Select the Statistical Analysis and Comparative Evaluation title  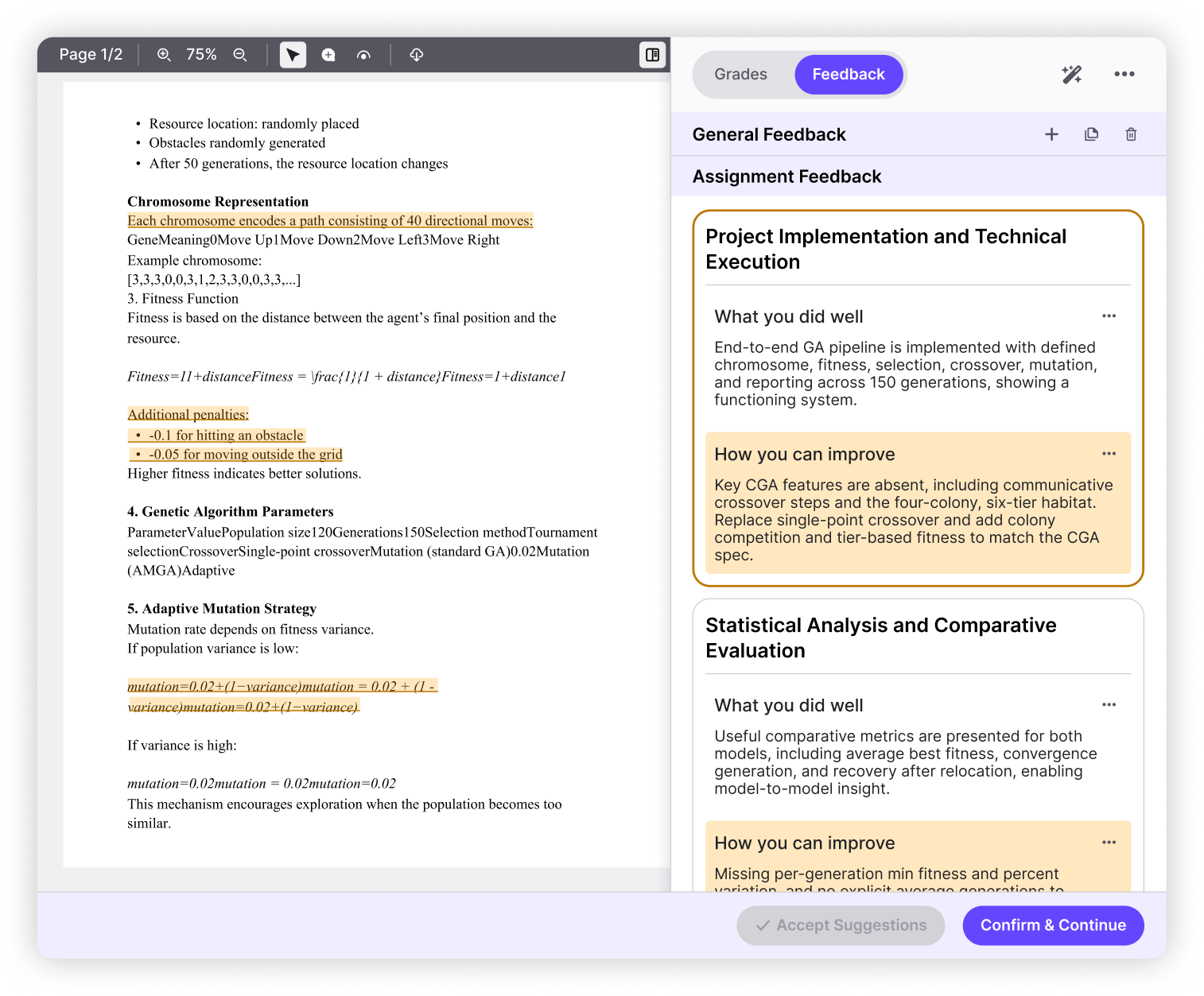click(x=880, y=638)
